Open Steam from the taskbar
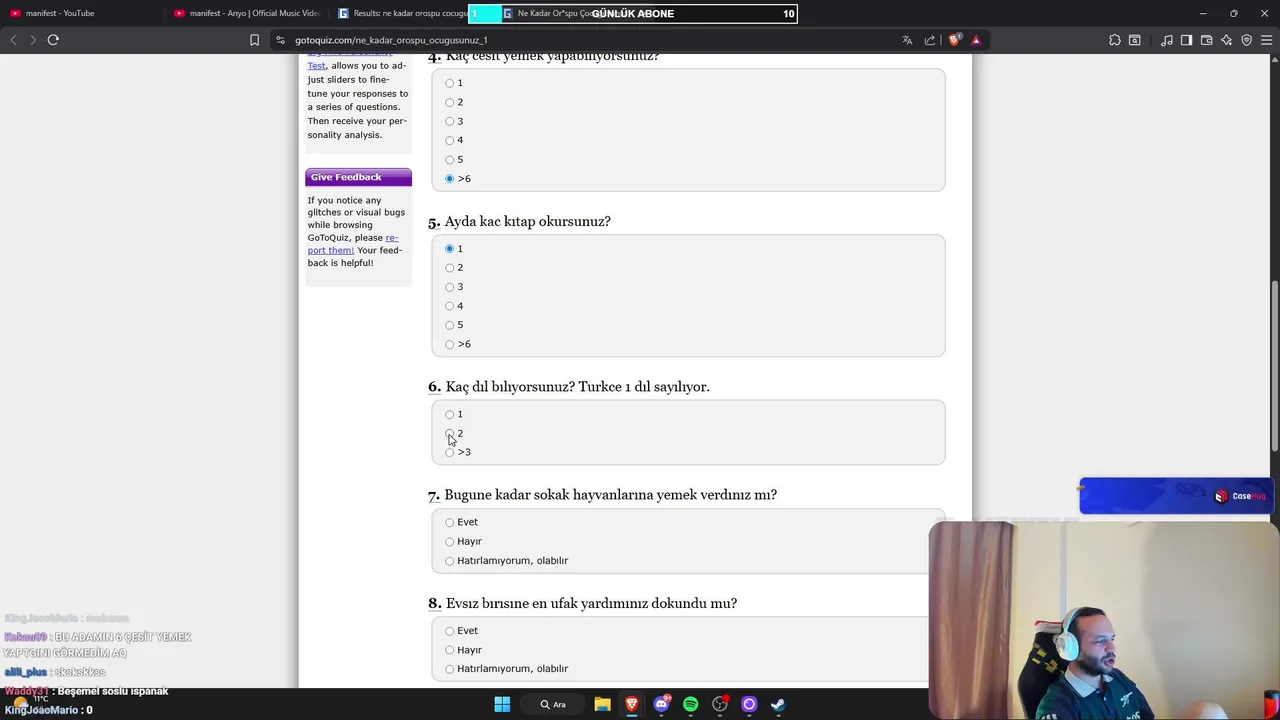 pos(778,704)
